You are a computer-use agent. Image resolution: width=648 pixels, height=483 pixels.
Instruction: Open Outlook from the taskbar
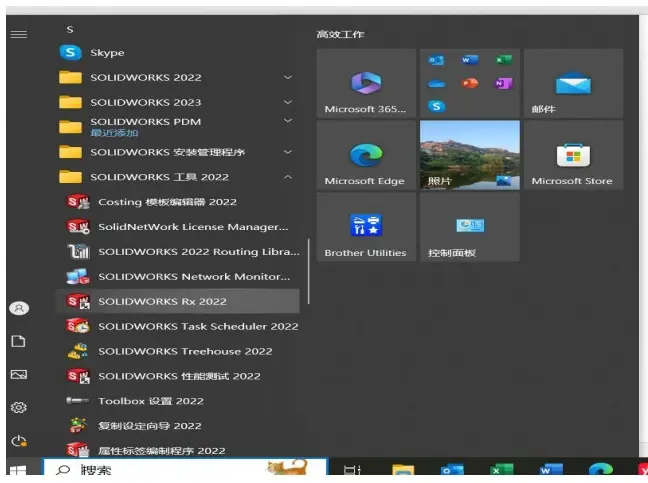pyautogui.click(x=452, y=470)
